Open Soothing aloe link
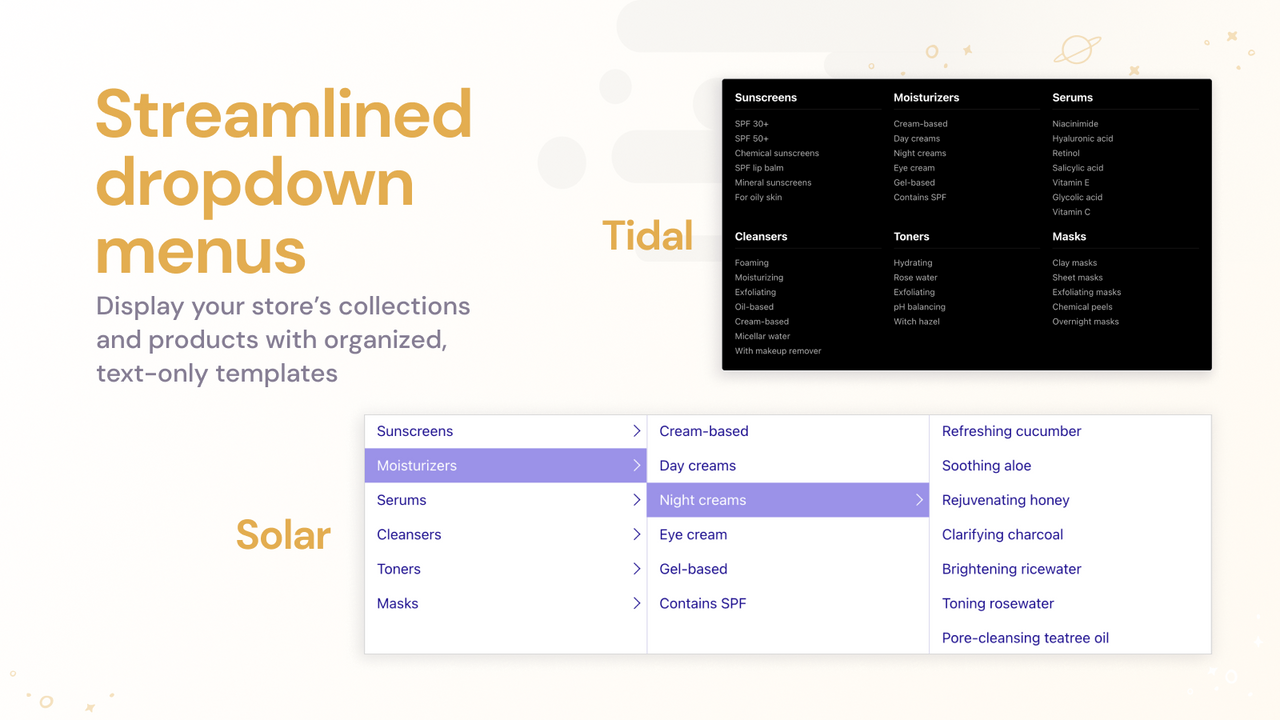The image size is (1280, 720). tap(986, 466)
